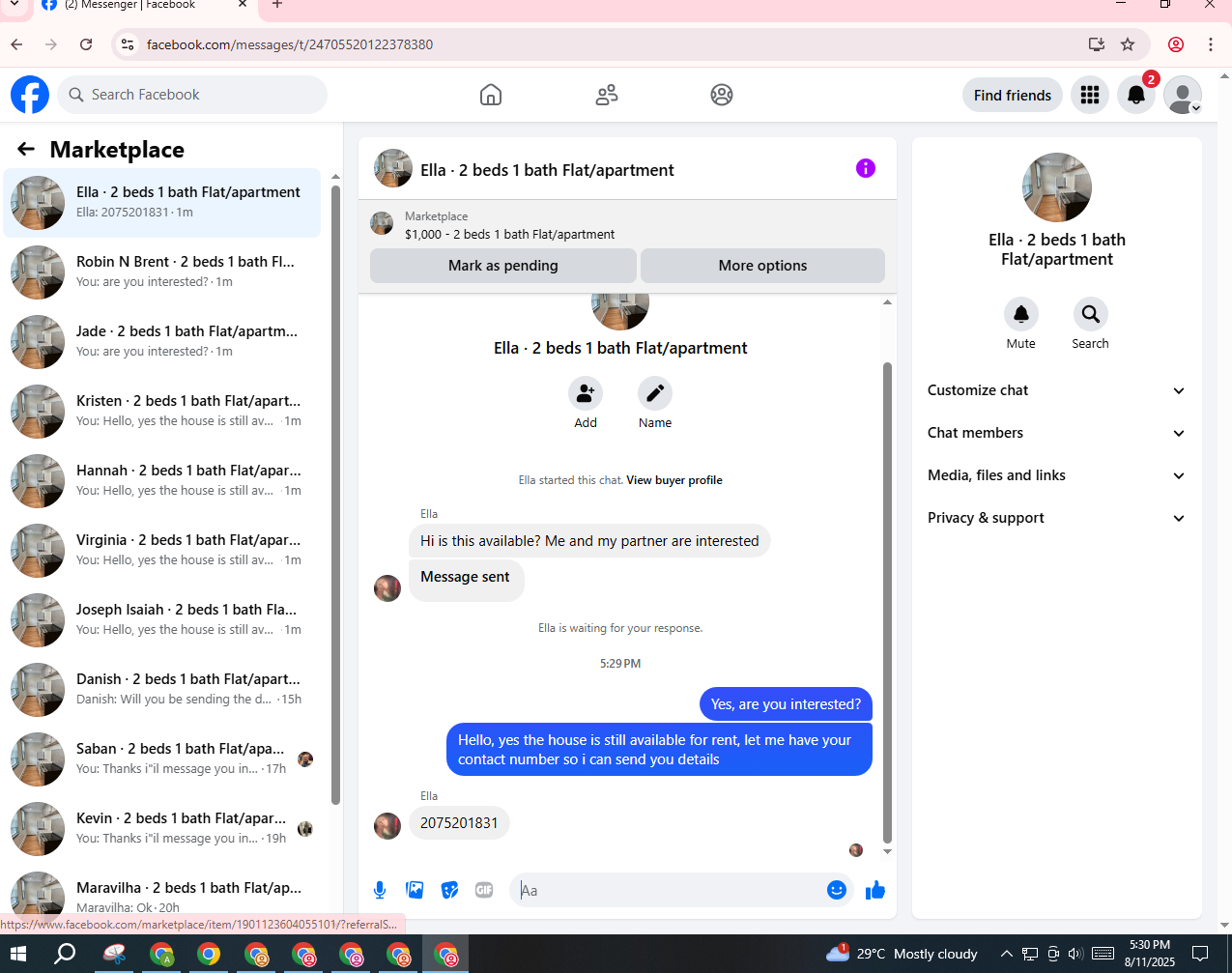The height and width of the screenshot is (973, 1232).
Task: Open the Friends icon in top navigation
Action: (607, 95)
